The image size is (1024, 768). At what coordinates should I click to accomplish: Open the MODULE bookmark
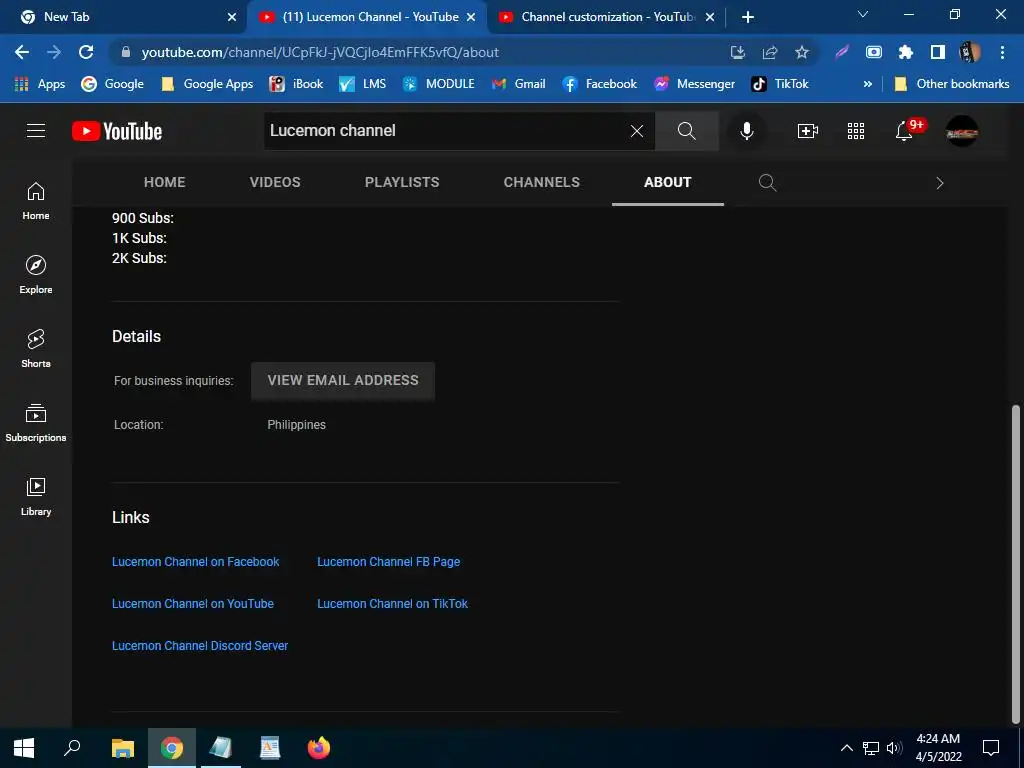[438, 84]
